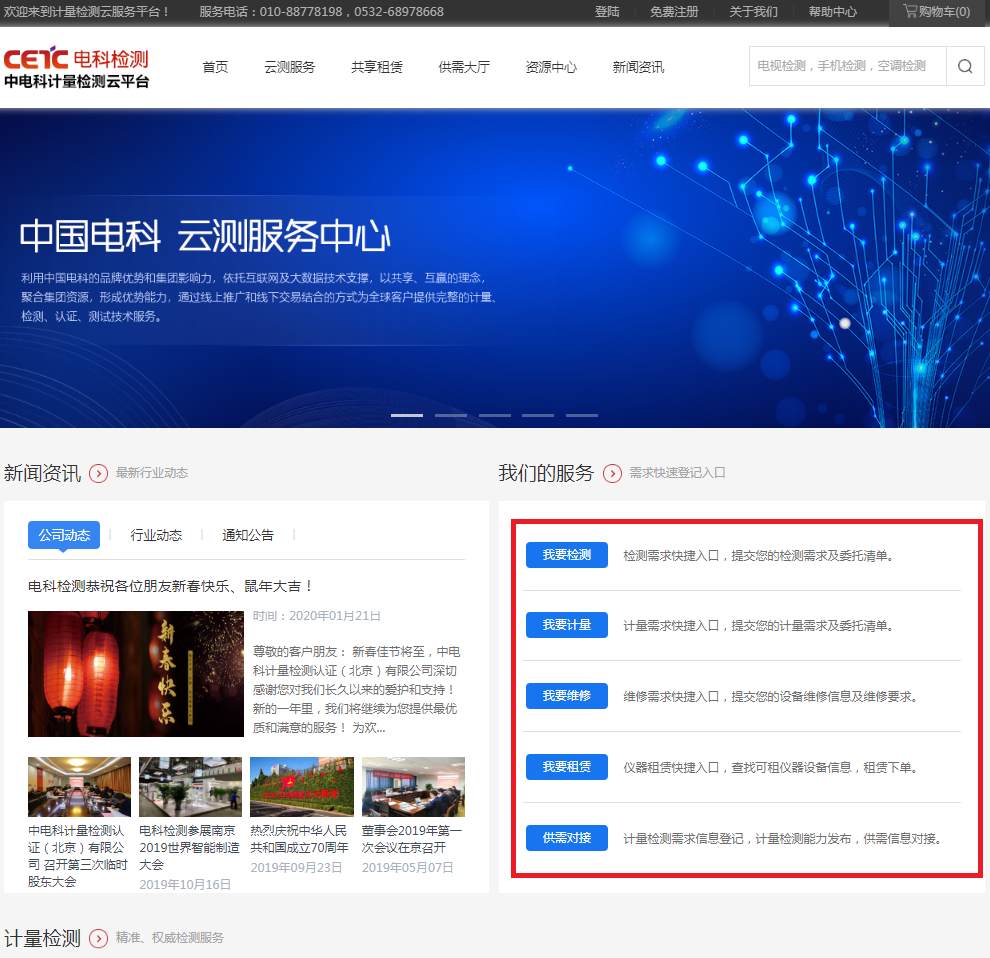Screen dimensions: 990x958
Task: Click arrow icon beside 我们的服务 heading
Action: click(612, 473)
